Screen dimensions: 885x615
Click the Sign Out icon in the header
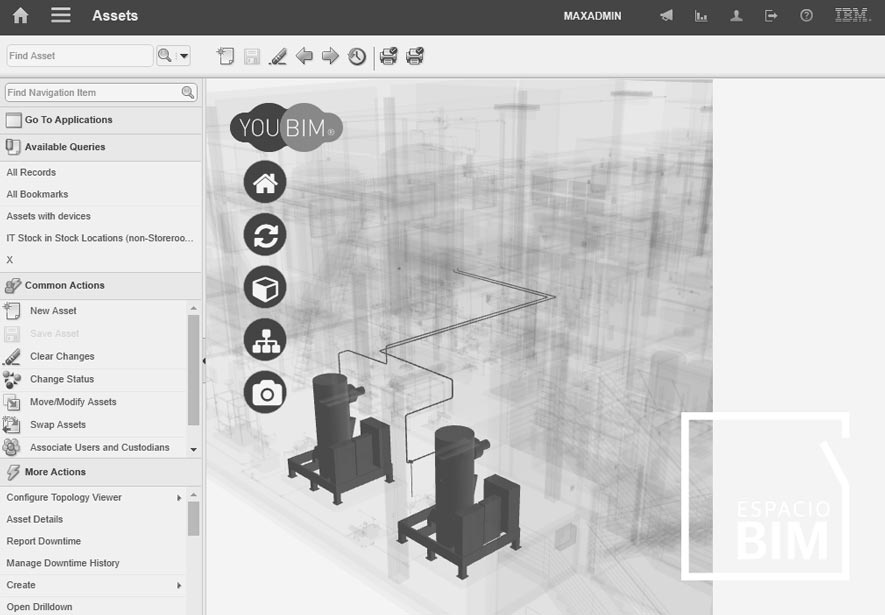[771, 15]
